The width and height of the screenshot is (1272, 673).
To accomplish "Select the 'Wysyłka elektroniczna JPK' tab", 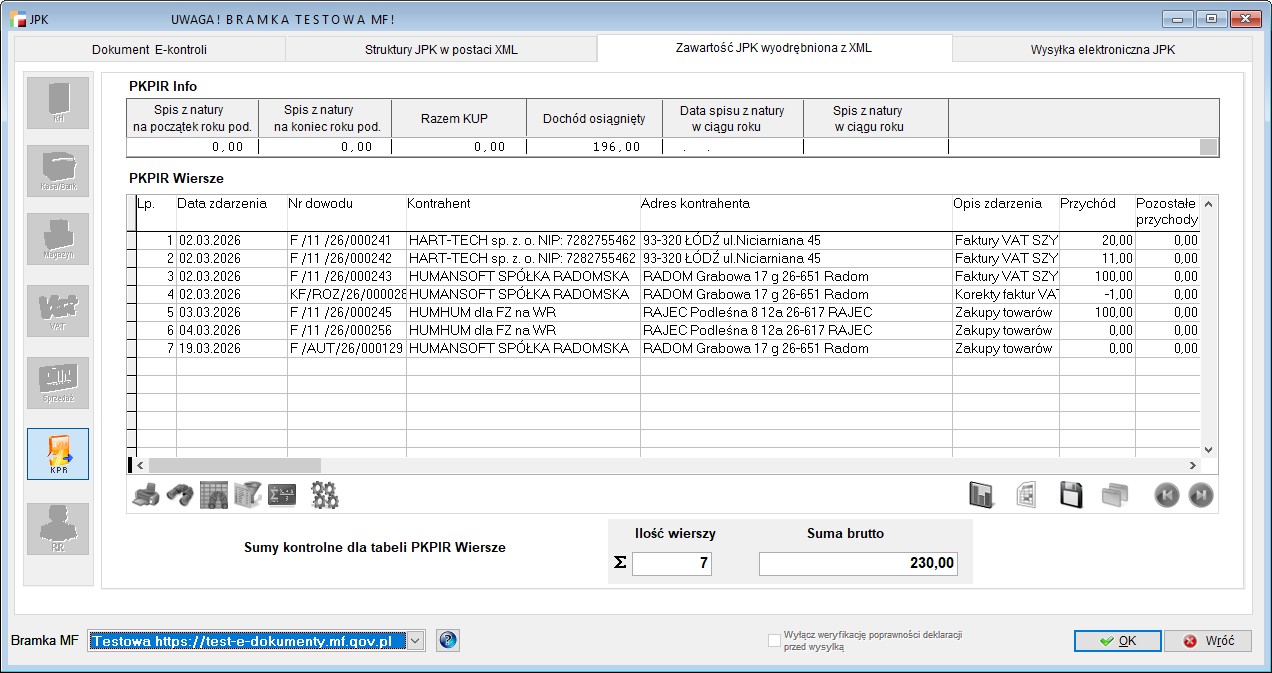I will (x=1102, y=49).
